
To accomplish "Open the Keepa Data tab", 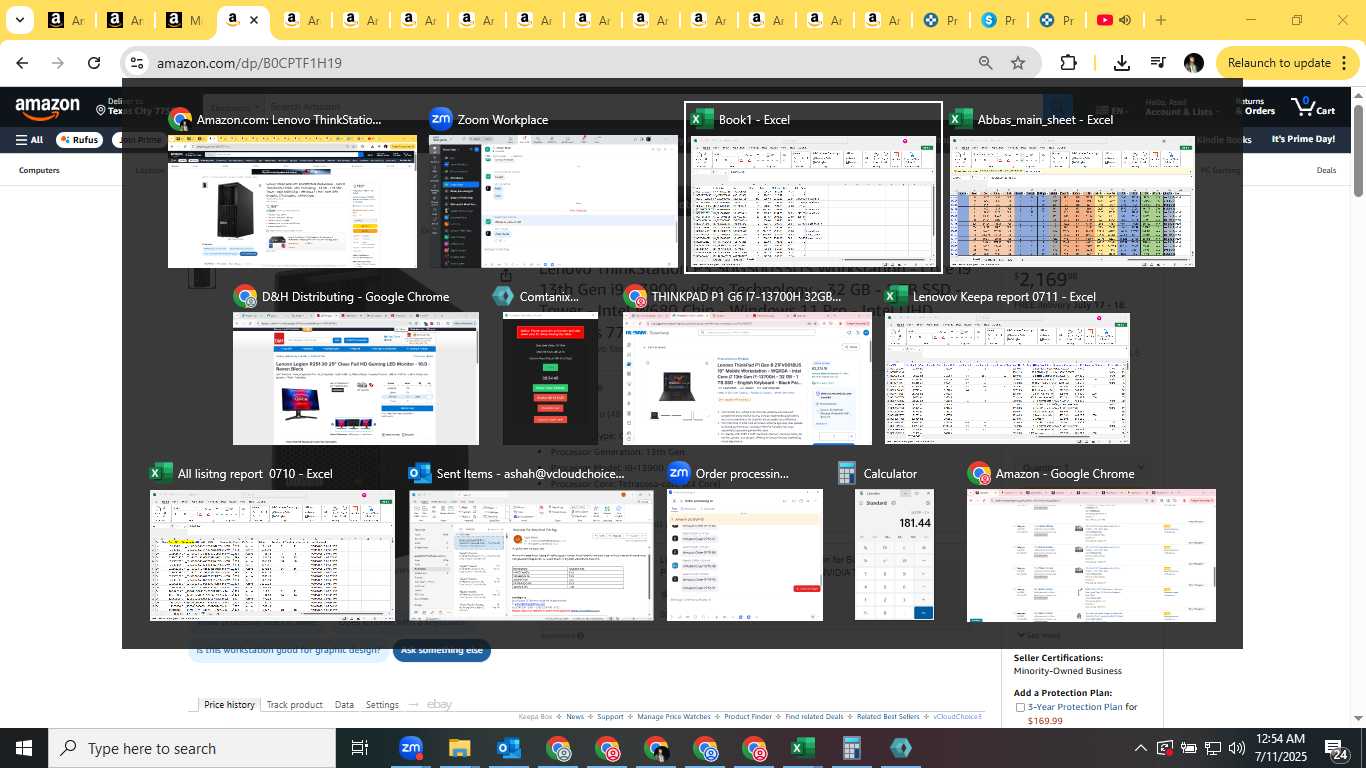I will (344, 705).
